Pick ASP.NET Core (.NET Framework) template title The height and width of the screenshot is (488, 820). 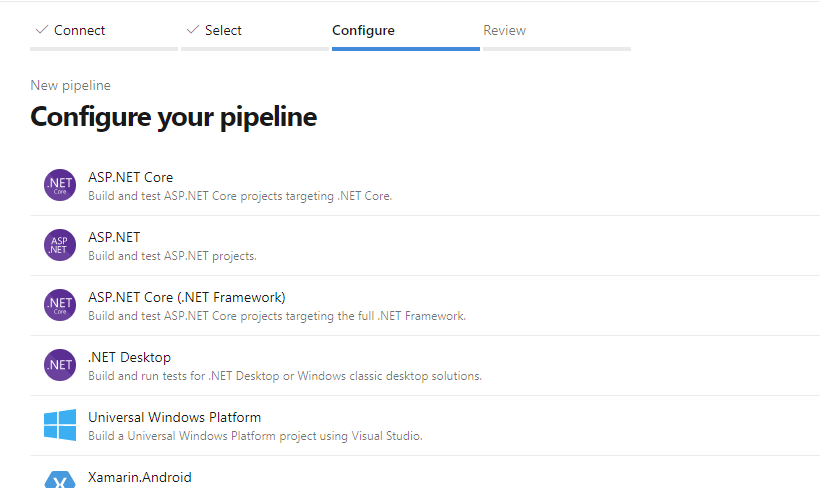coord(187,297)
